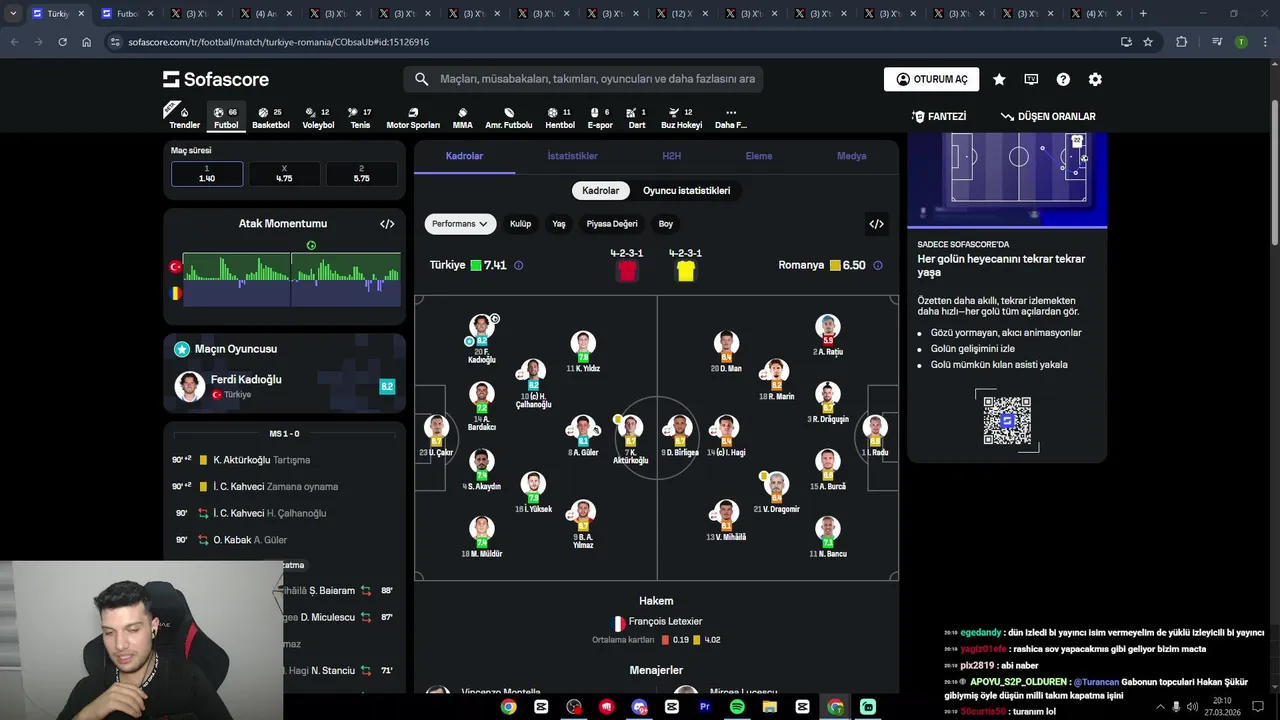1280x720 pixels.
Task: Switch to the H2H tab
Action: (671, 156)
